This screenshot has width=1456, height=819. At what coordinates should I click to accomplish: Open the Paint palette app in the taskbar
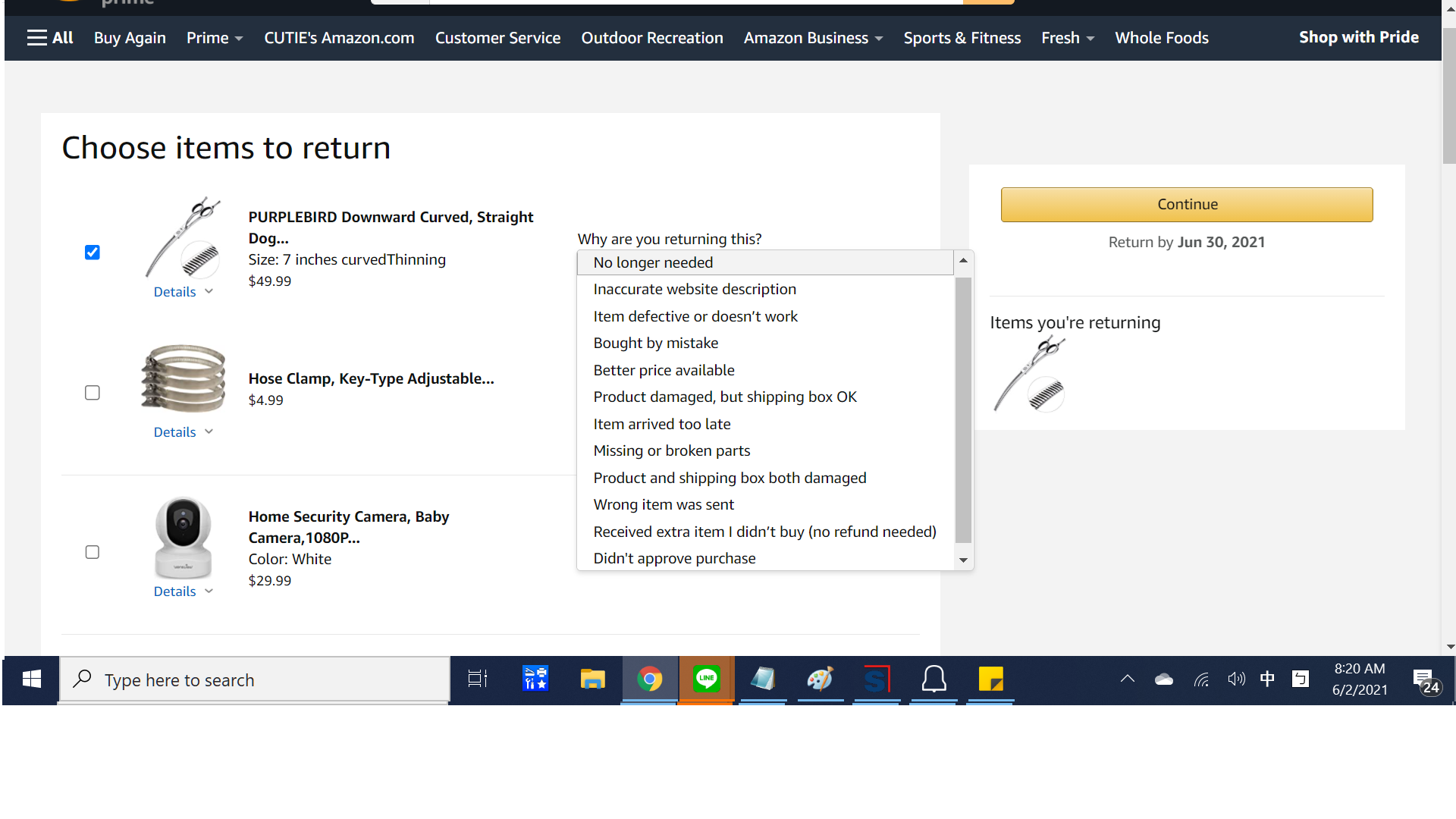(820, 679)
